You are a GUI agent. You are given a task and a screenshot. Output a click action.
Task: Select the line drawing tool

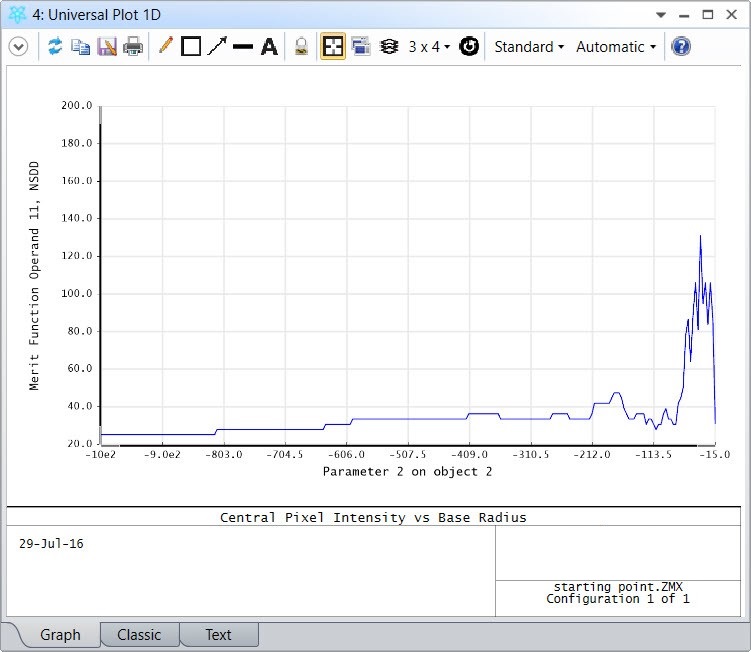(x=243, y=47)
